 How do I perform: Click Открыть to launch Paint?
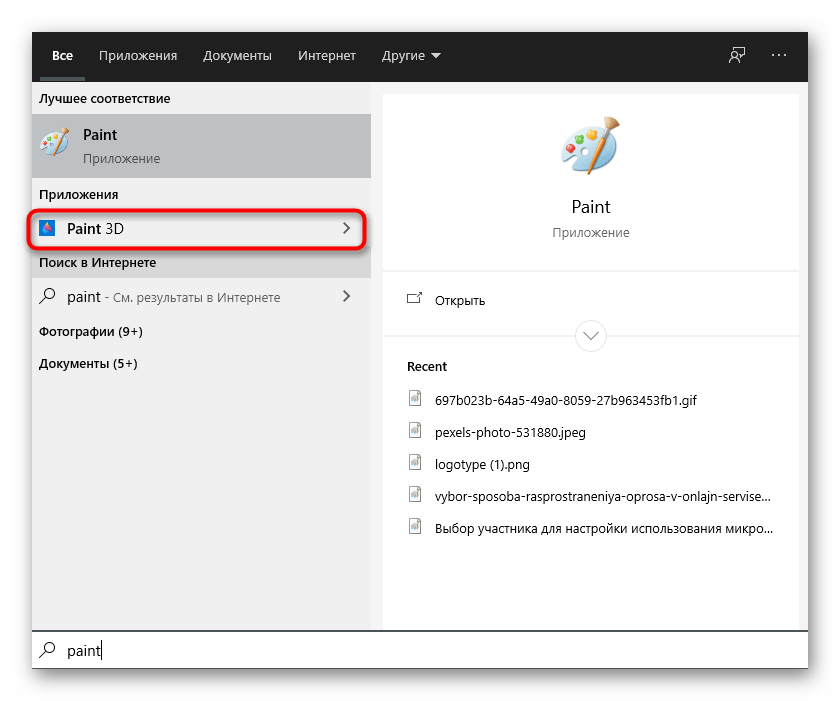coord(460,300)
